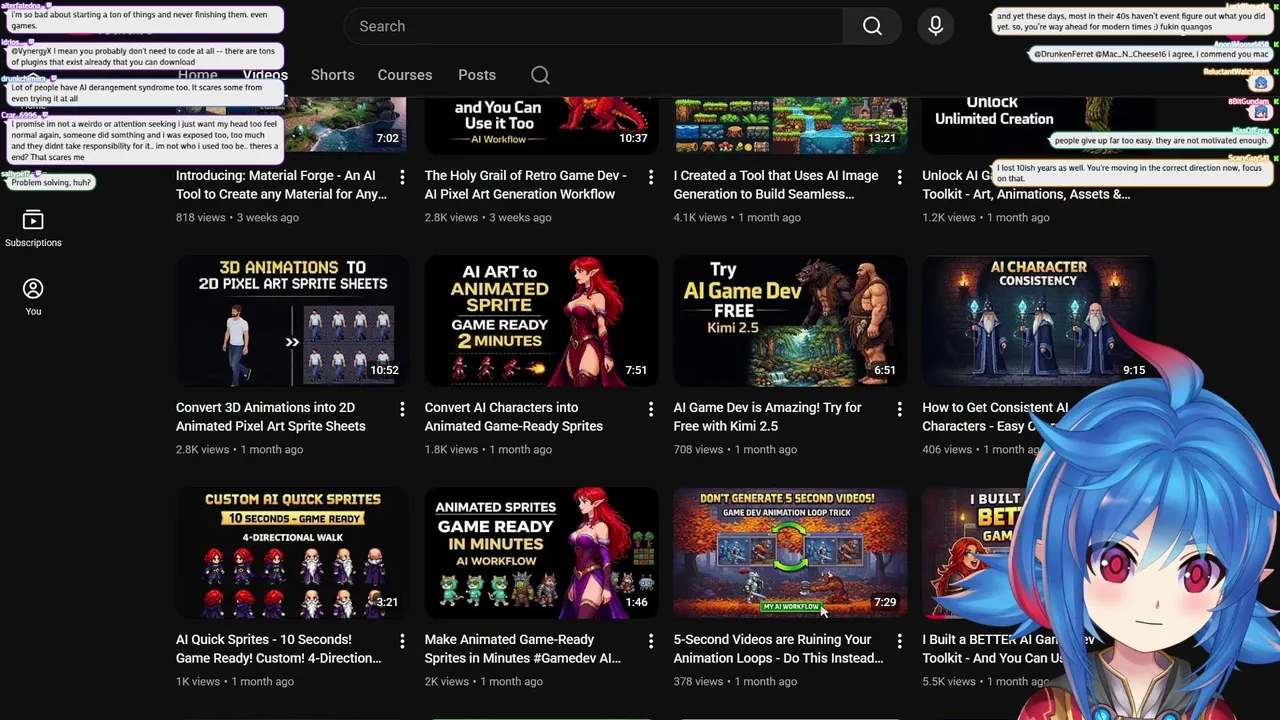The height and width of the screenshot is (720, 1280).
Task: Open 'AI Game Dev is Amazing' title
Action: [767, 417]
